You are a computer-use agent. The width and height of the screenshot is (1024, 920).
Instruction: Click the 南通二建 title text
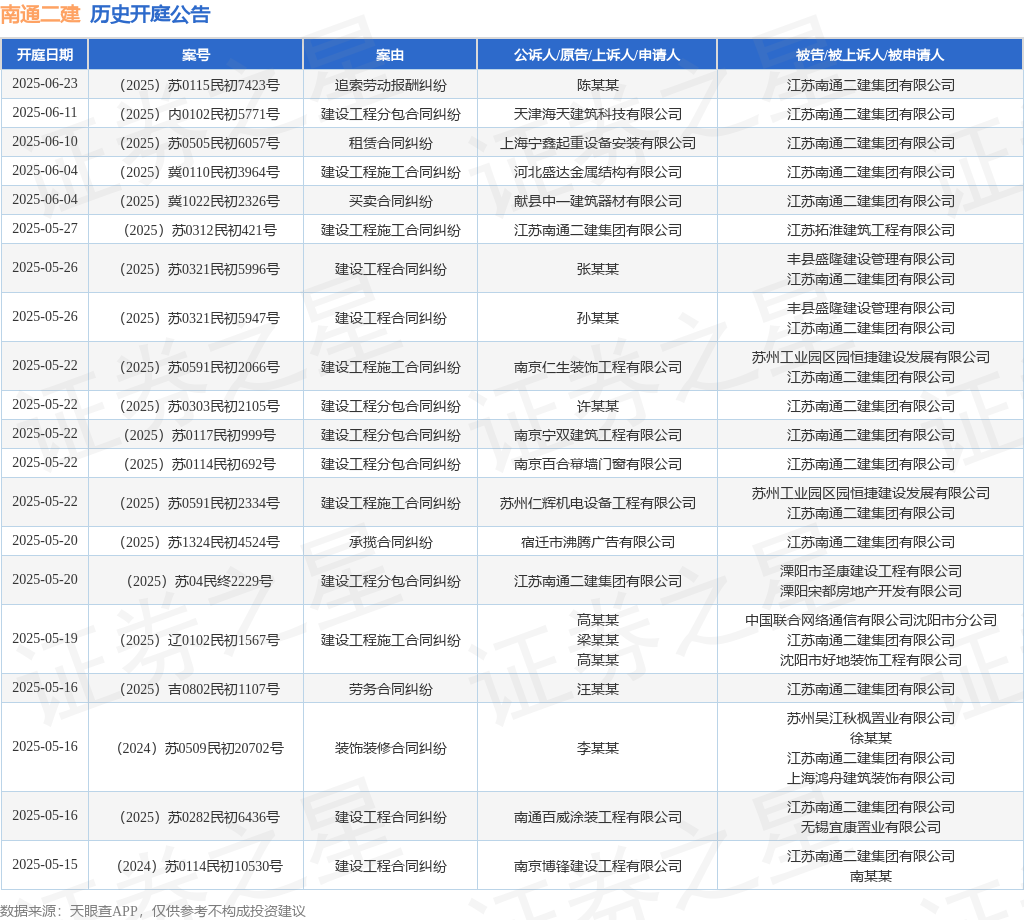(x=40, y=14)
